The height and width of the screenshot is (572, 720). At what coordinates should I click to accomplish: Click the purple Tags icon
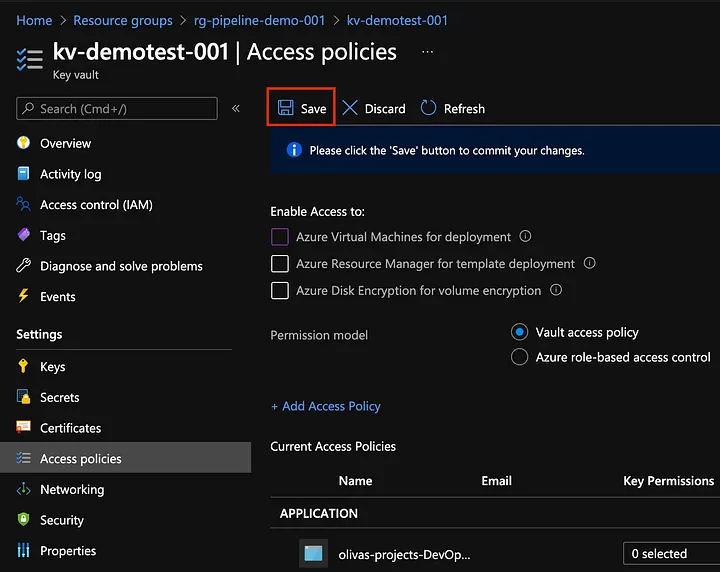pyautogui.click(x=23, y=235)
